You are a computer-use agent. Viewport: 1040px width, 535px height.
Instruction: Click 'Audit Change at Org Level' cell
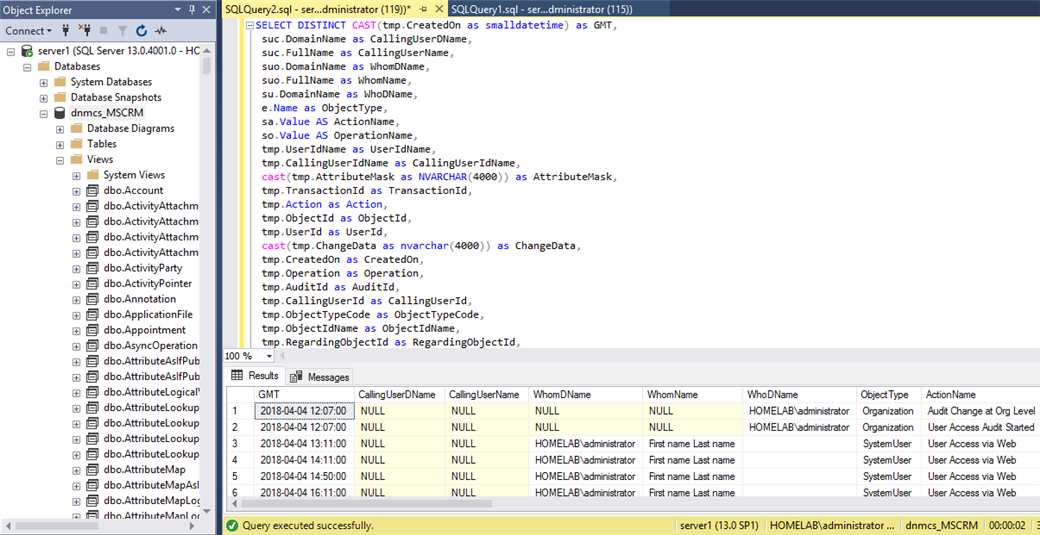[980, 411]
